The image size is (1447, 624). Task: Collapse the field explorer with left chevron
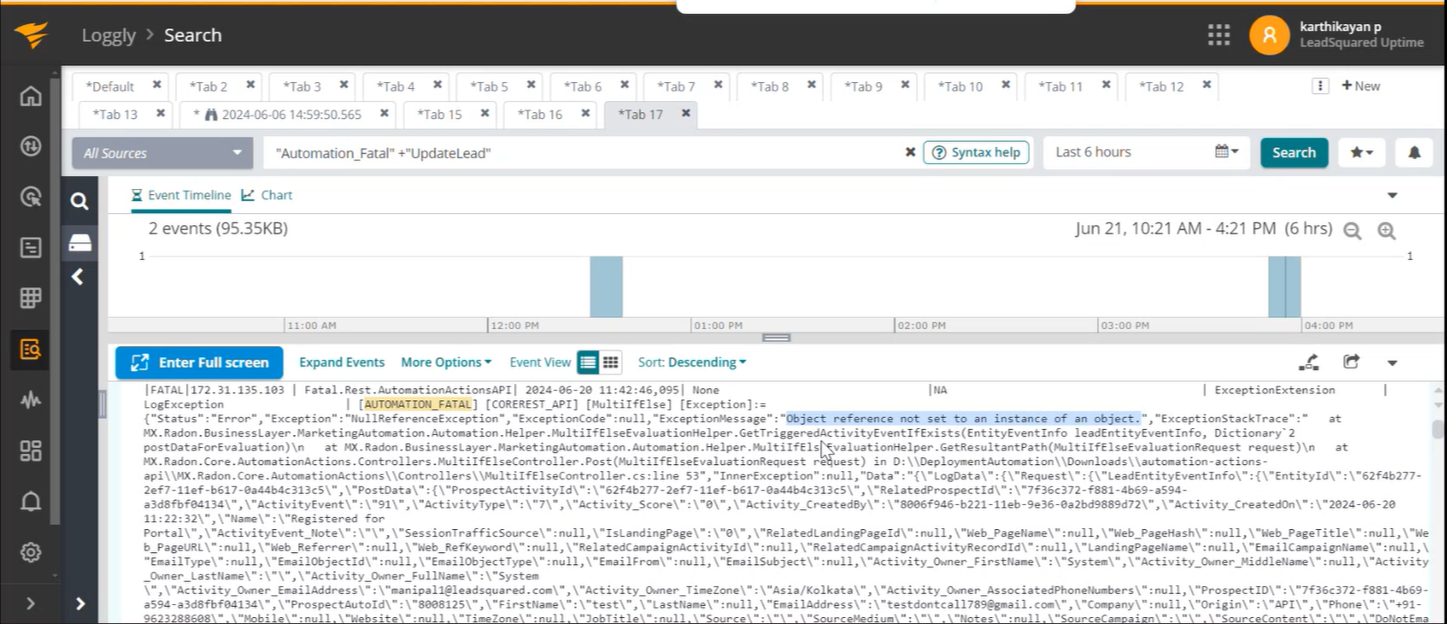78,277
